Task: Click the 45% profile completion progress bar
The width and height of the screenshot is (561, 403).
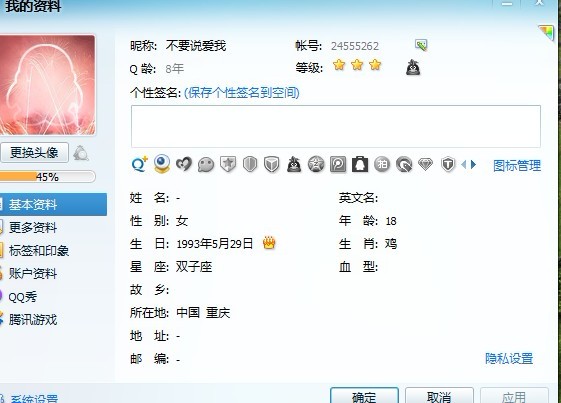Action: click(47, 176)
